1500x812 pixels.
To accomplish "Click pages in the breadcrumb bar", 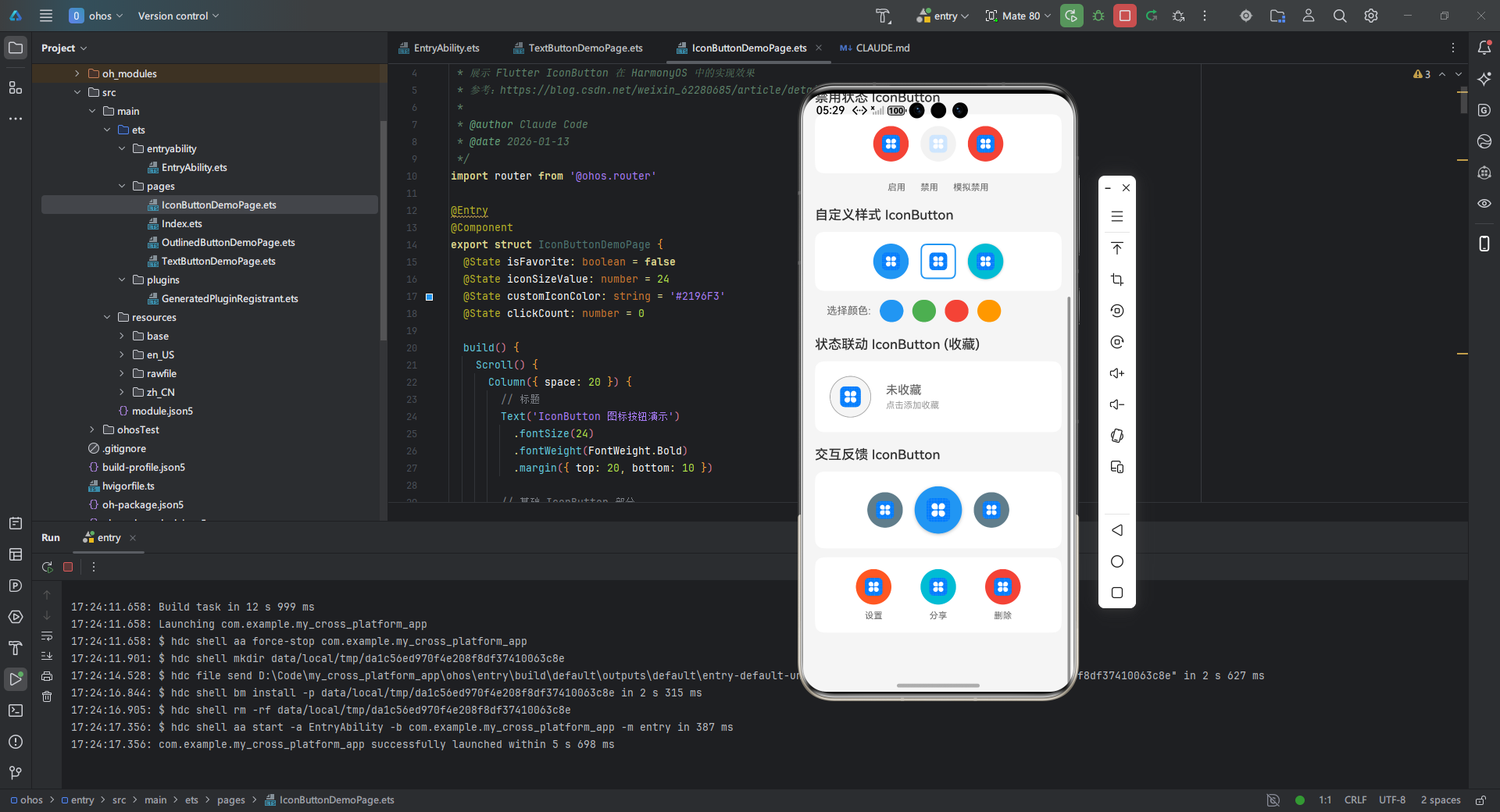I will click(x=230, y=800).
